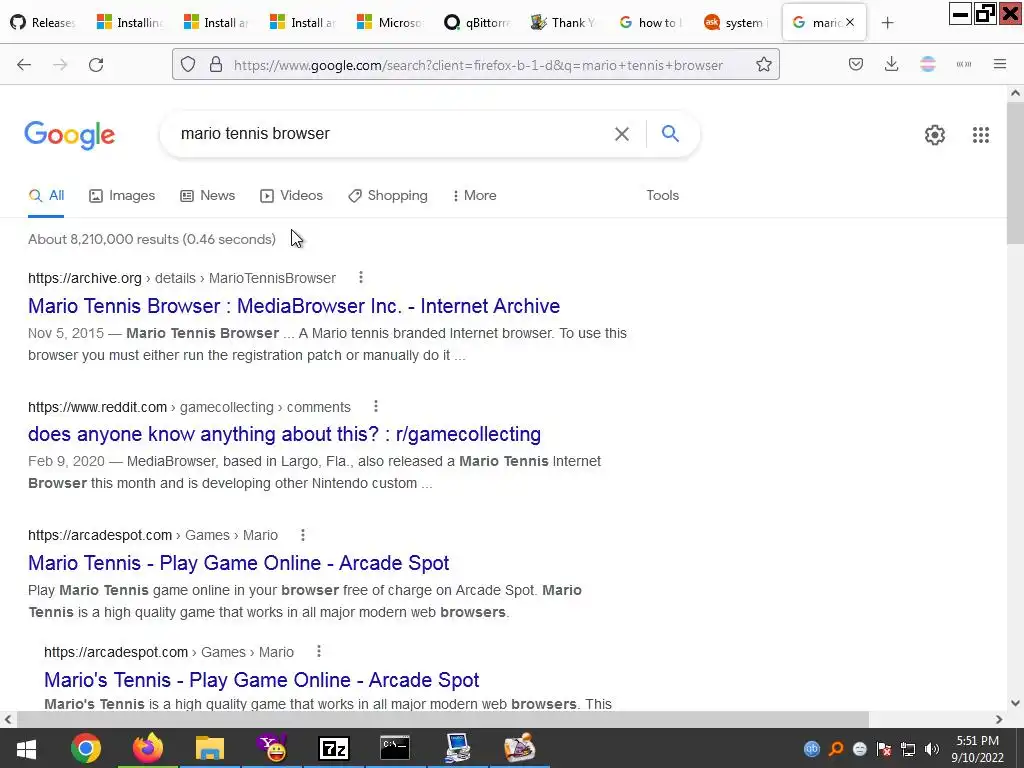The image size is (1024, 768).
Task: View site security padlock info
Action: [216, 65]
